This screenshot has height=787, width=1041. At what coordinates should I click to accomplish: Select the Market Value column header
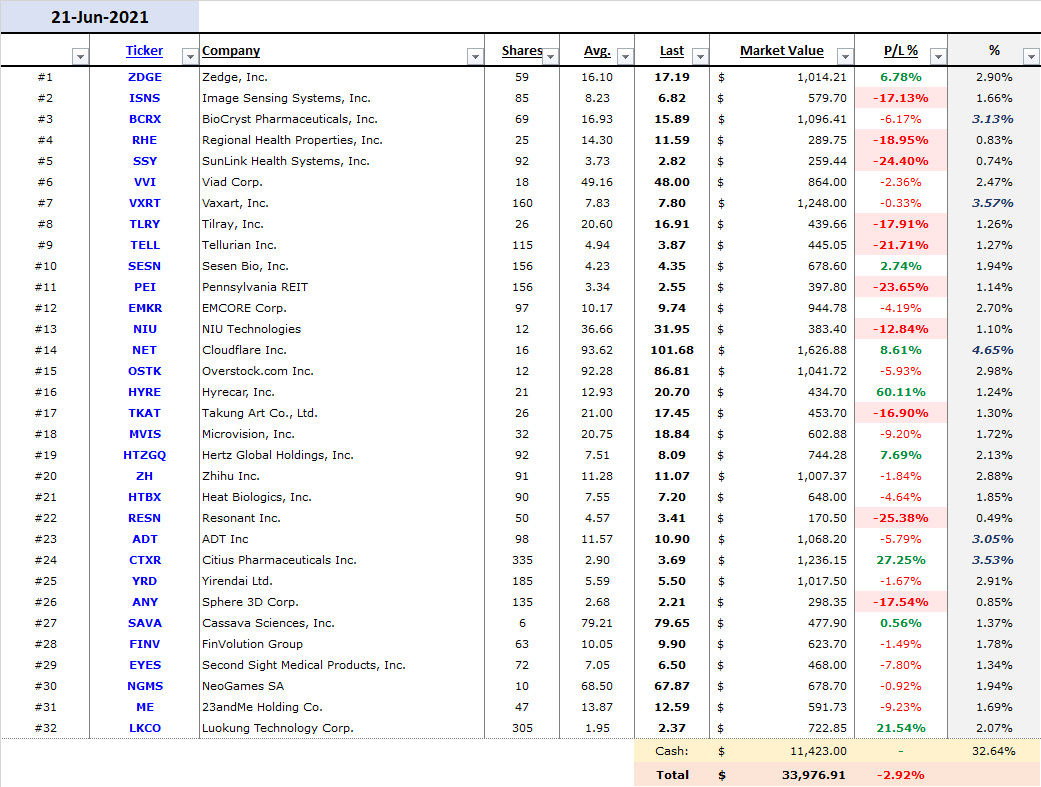781,50
